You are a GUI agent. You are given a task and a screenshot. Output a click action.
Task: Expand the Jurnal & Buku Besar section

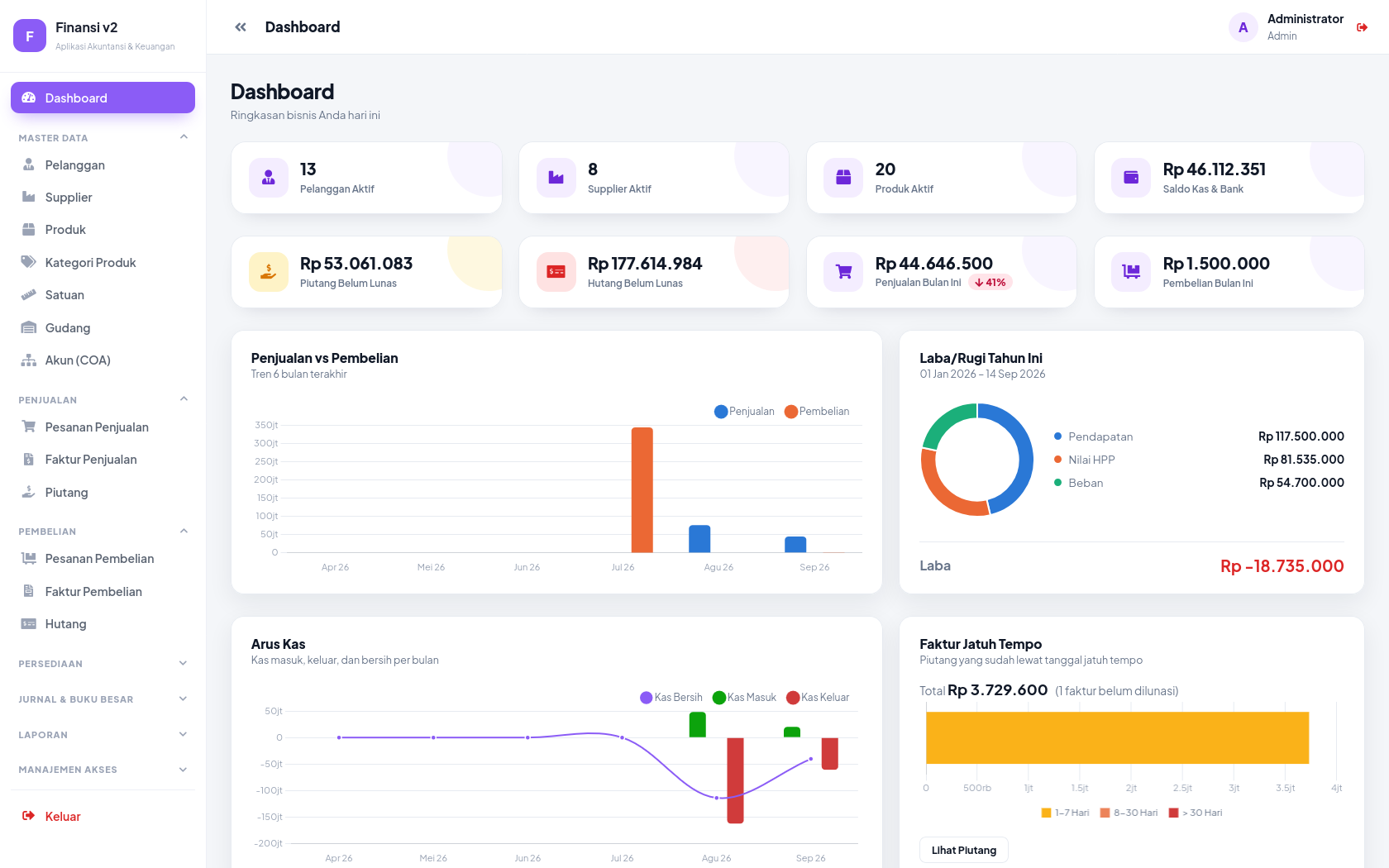point(103,699)
